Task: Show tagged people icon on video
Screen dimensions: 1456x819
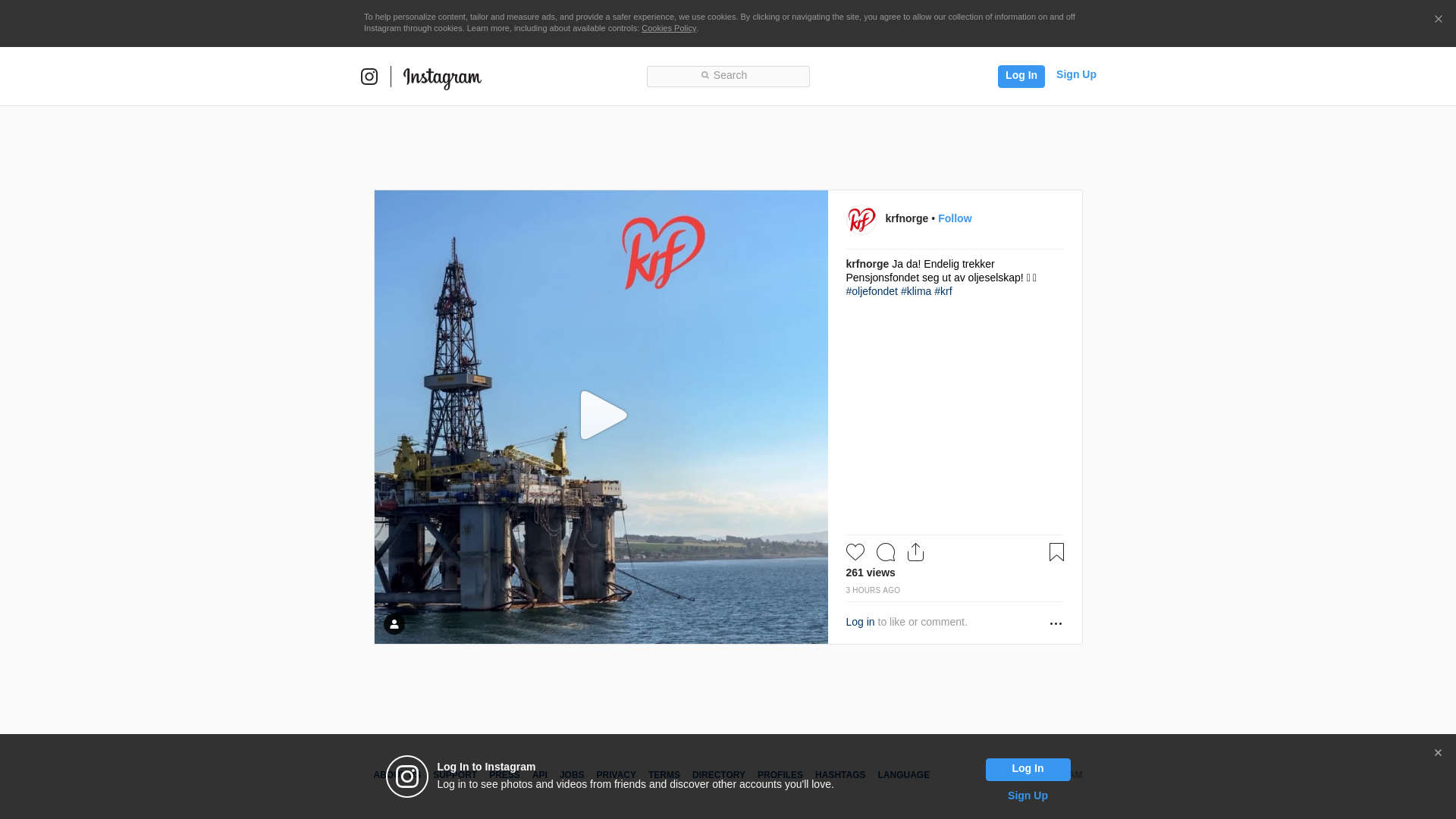Action: [x=394, y=624]
